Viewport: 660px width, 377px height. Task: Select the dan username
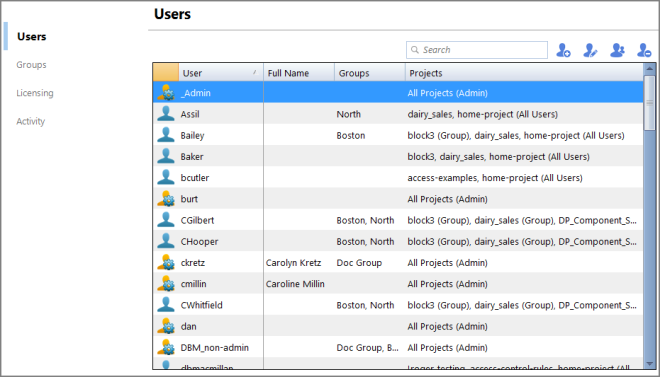[x=189, y=327]
